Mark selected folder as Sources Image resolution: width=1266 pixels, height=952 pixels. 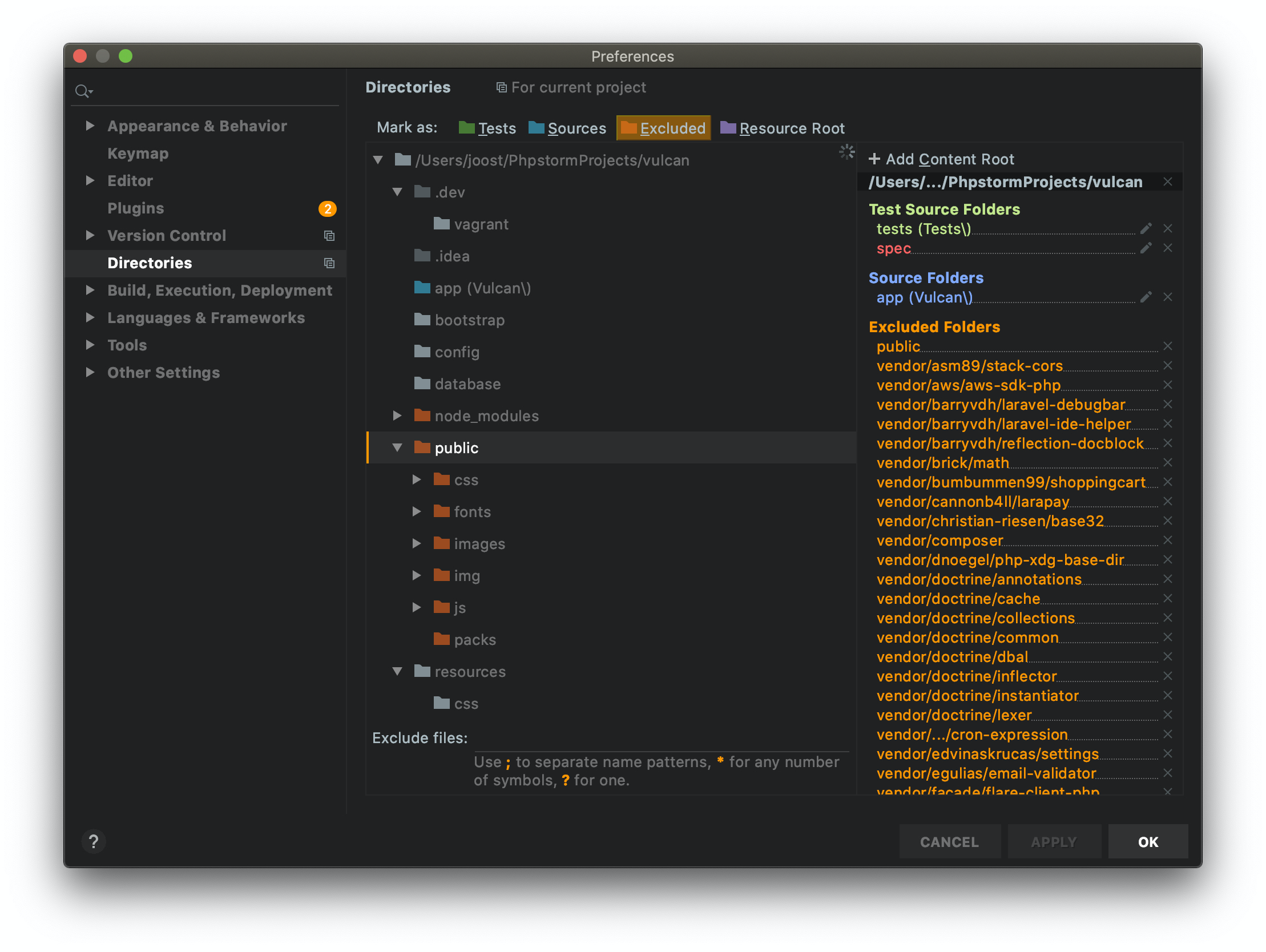567,128
